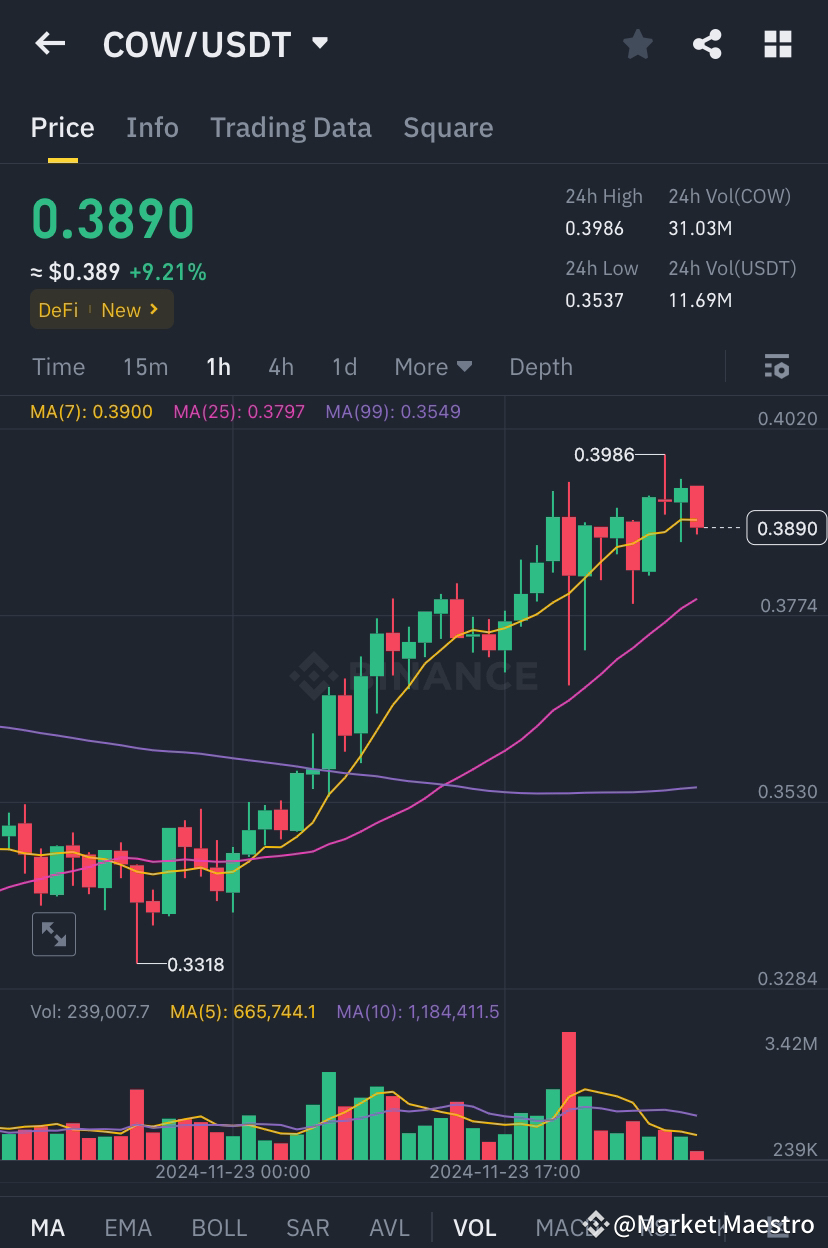Open chart indicator settings icon beside Depth
Screen dimensions: 828x1248
click(777, 366)
